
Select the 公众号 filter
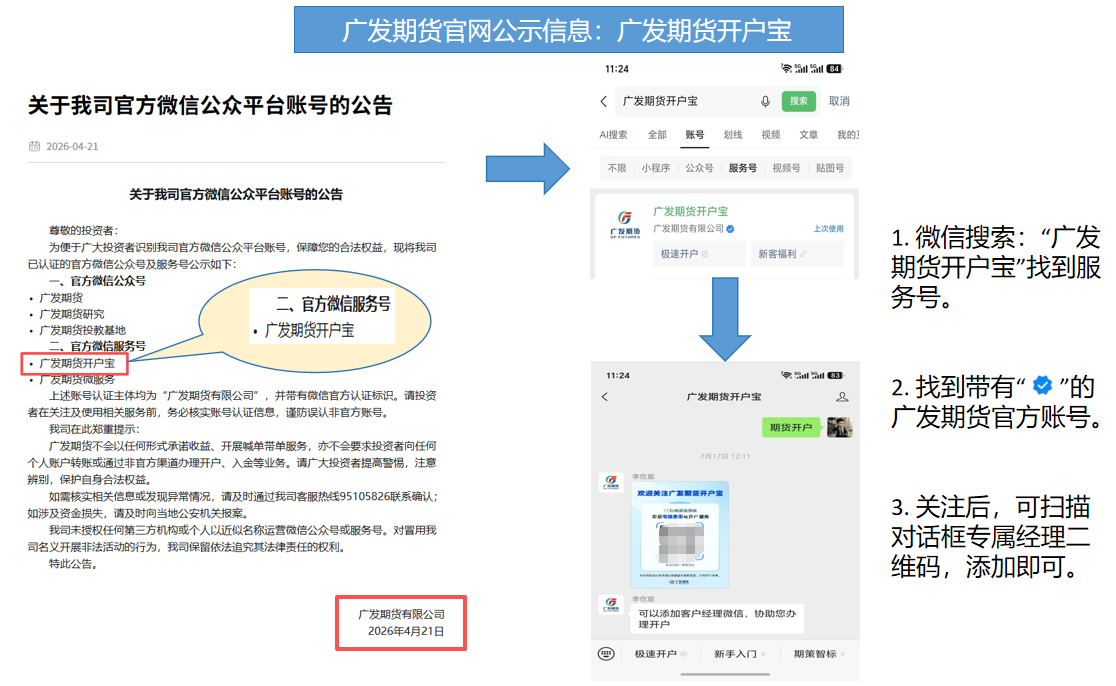[x=699, y=168]
